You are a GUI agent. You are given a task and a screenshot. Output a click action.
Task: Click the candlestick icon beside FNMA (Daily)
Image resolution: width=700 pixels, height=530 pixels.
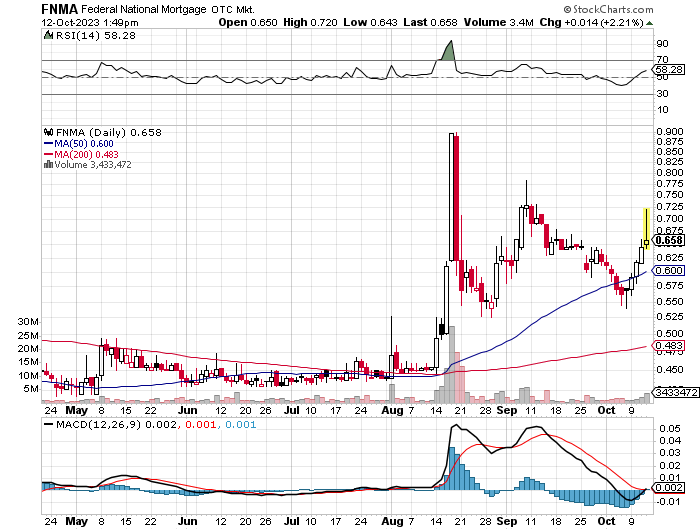pos(48,132)
